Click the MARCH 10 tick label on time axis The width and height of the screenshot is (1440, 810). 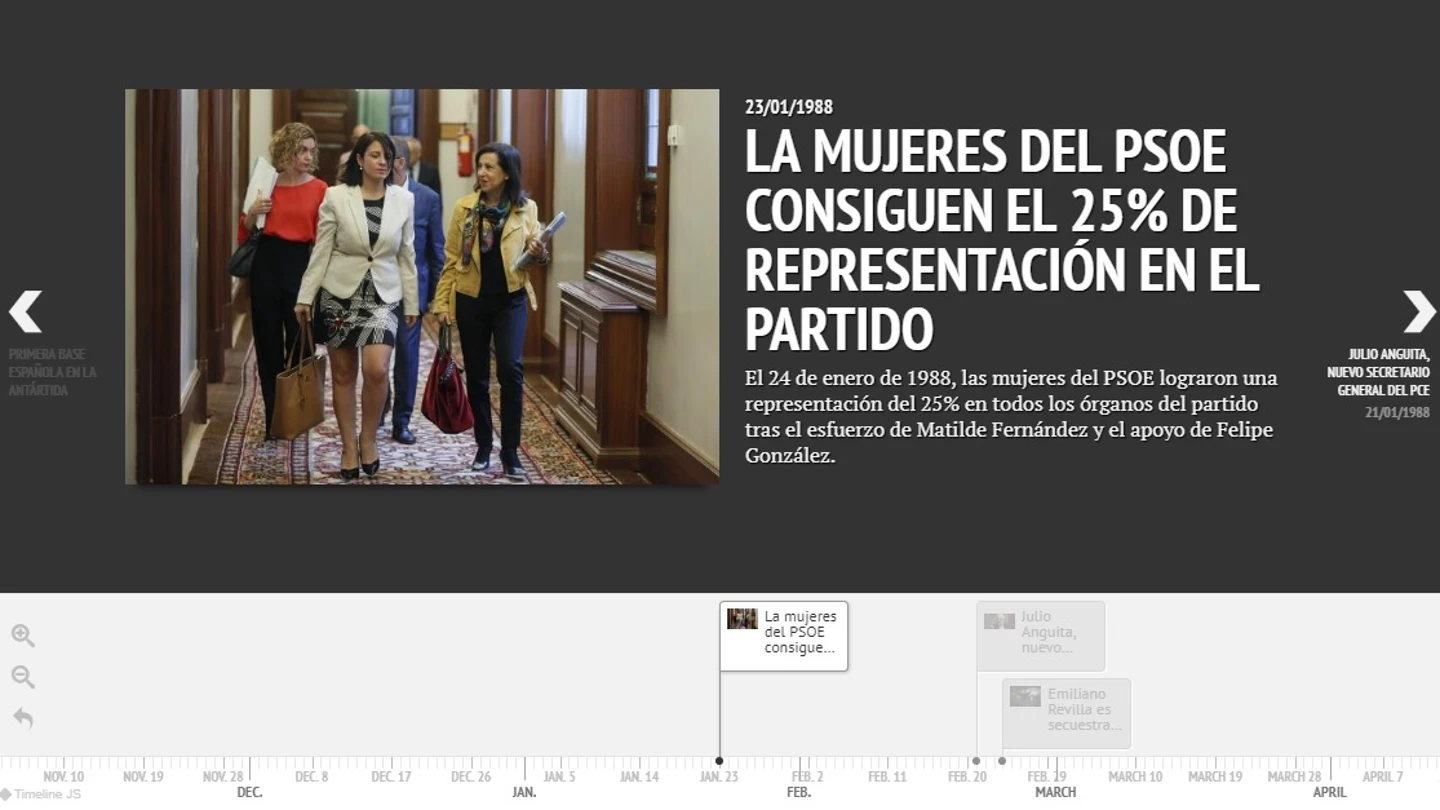point(1135,777)
